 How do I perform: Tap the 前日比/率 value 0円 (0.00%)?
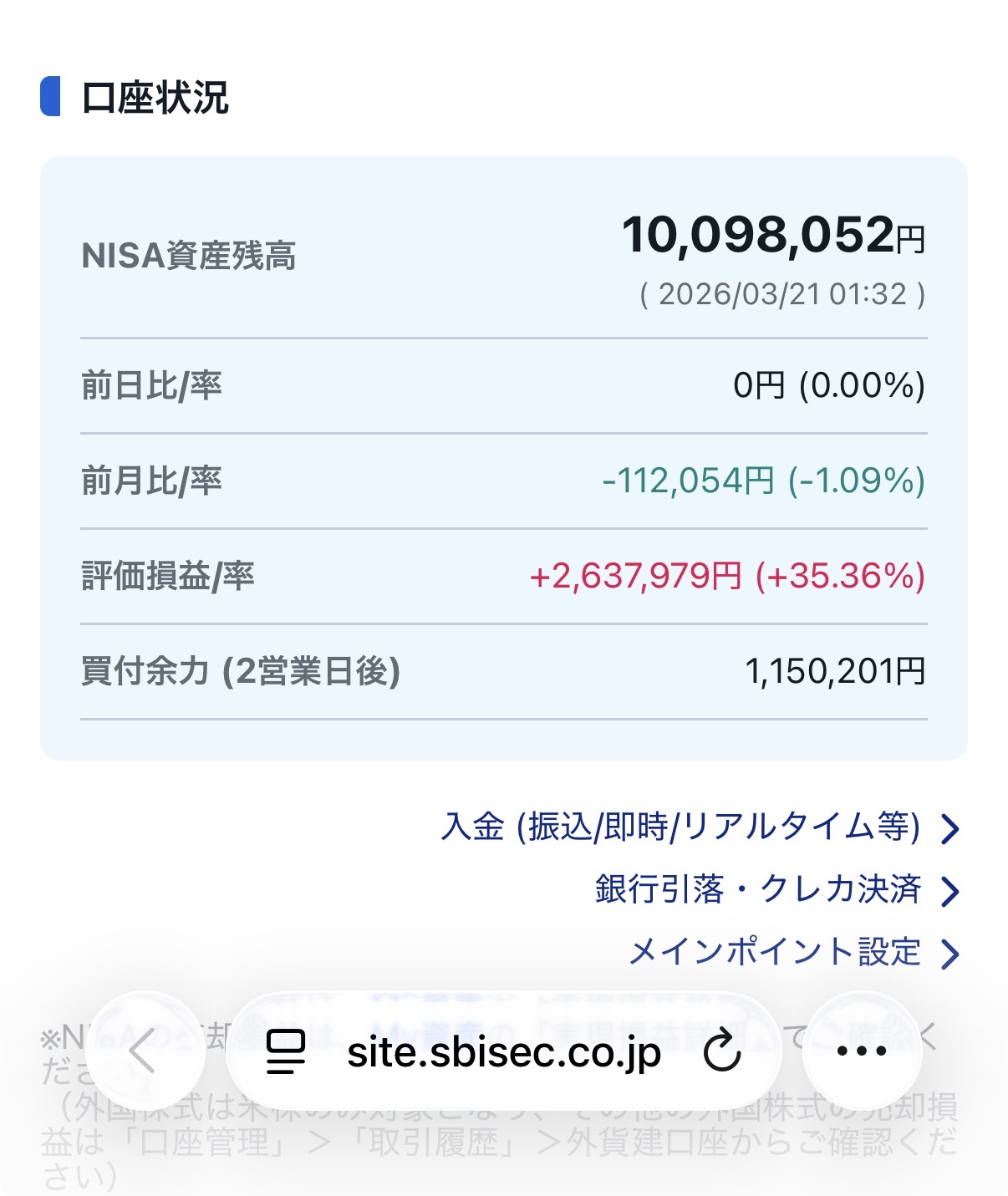point(828,385)
